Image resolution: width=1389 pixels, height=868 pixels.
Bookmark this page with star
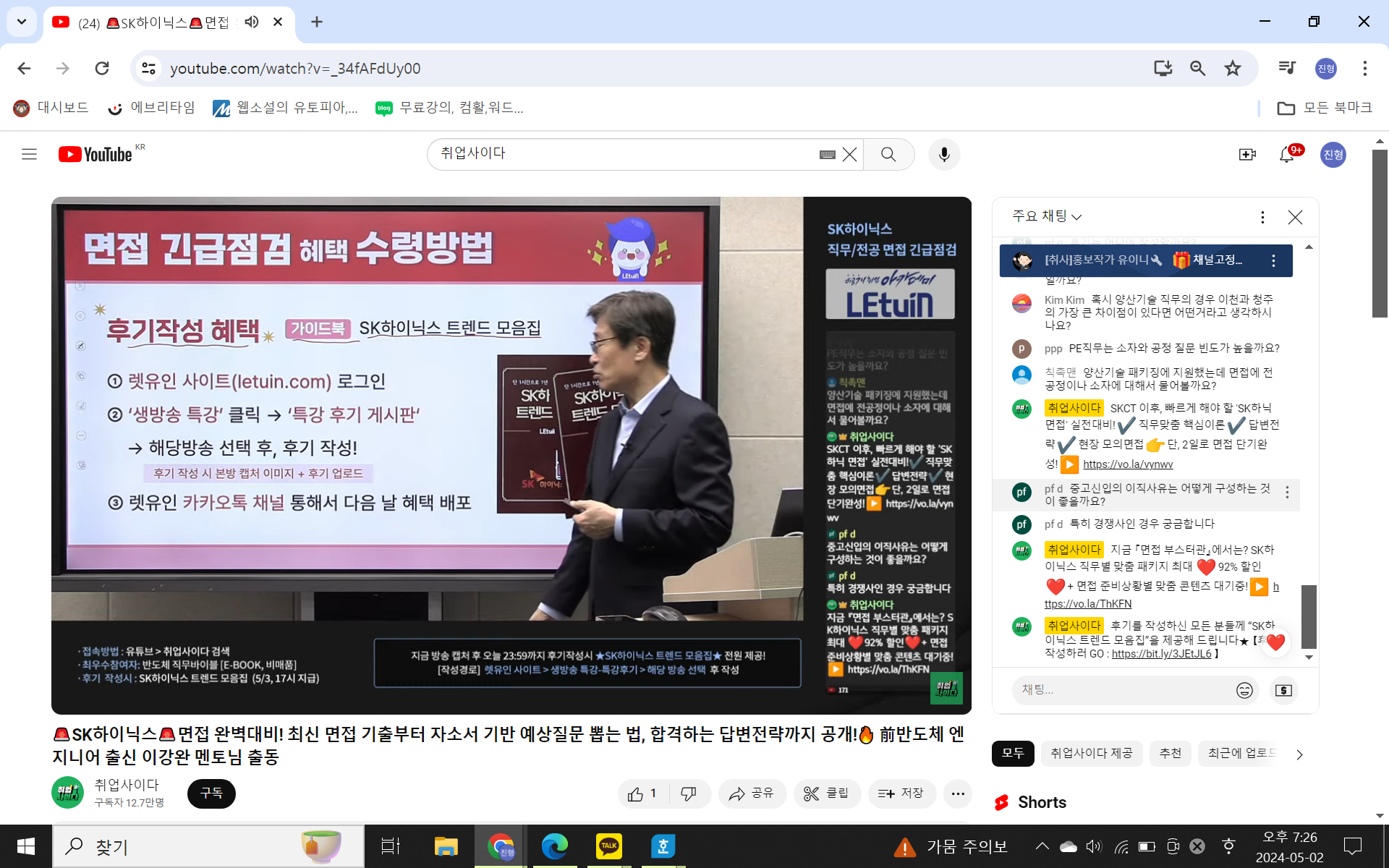click(x=1232, y=68)
